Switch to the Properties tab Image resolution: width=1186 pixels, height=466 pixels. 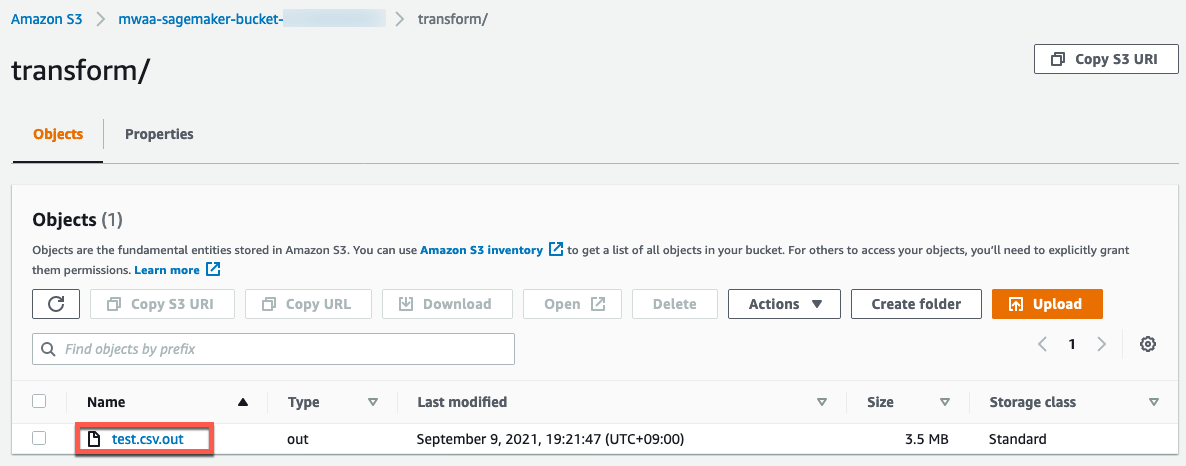pyautogui.click(x=159, y=134)
